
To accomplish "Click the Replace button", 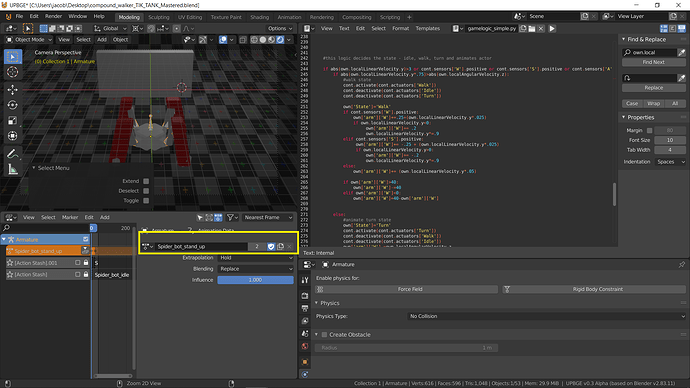I will [653, 88].
